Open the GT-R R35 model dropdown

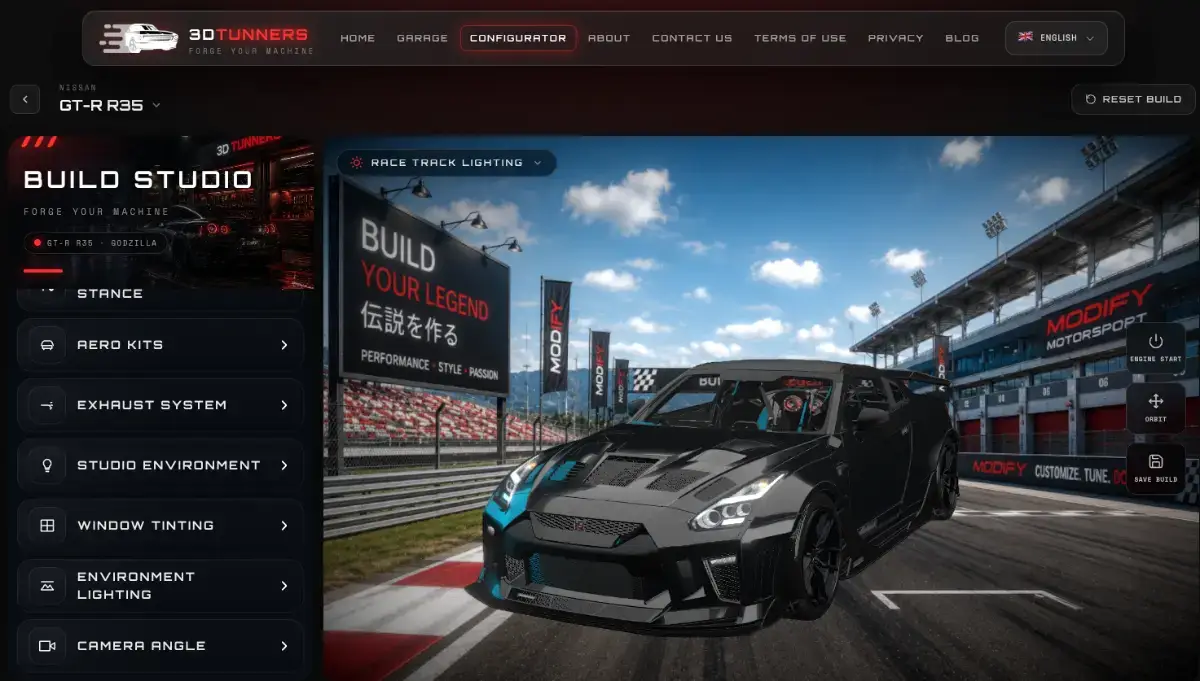click(109, 104)
